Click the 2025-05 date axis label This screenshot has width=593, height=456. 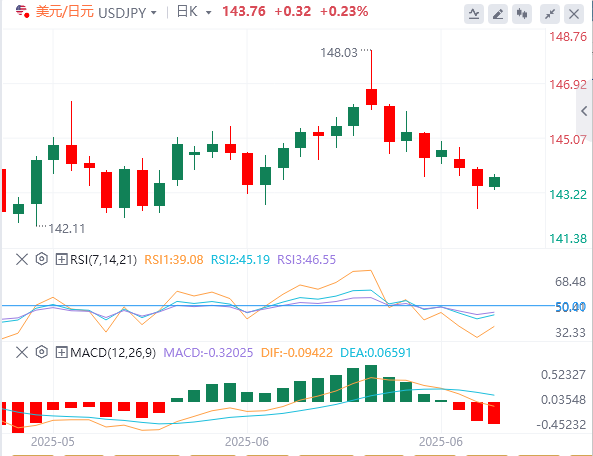(53, 442)
